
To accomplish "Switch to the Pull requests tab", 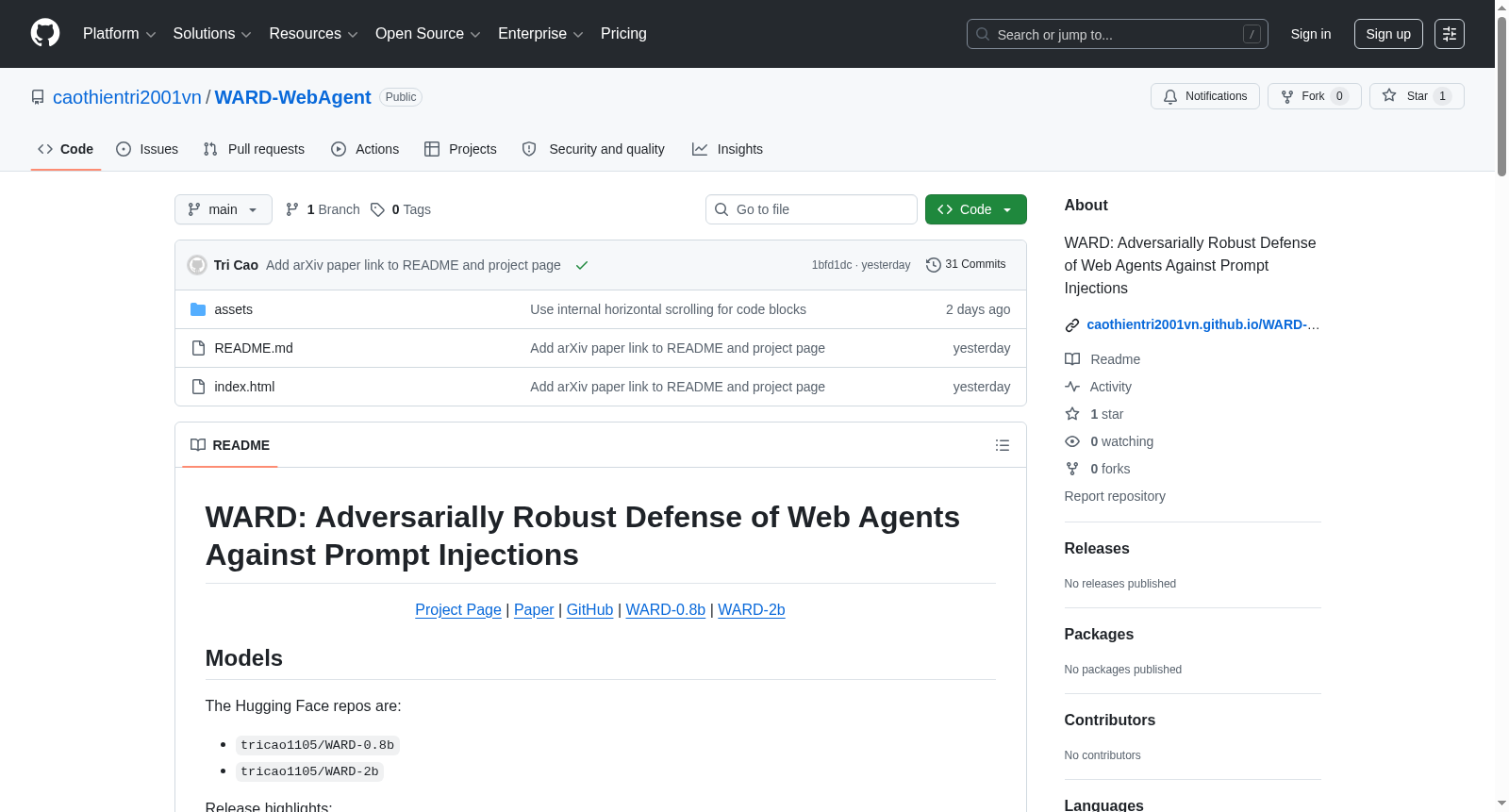I will pyautogui.click(x=254, y=149).
